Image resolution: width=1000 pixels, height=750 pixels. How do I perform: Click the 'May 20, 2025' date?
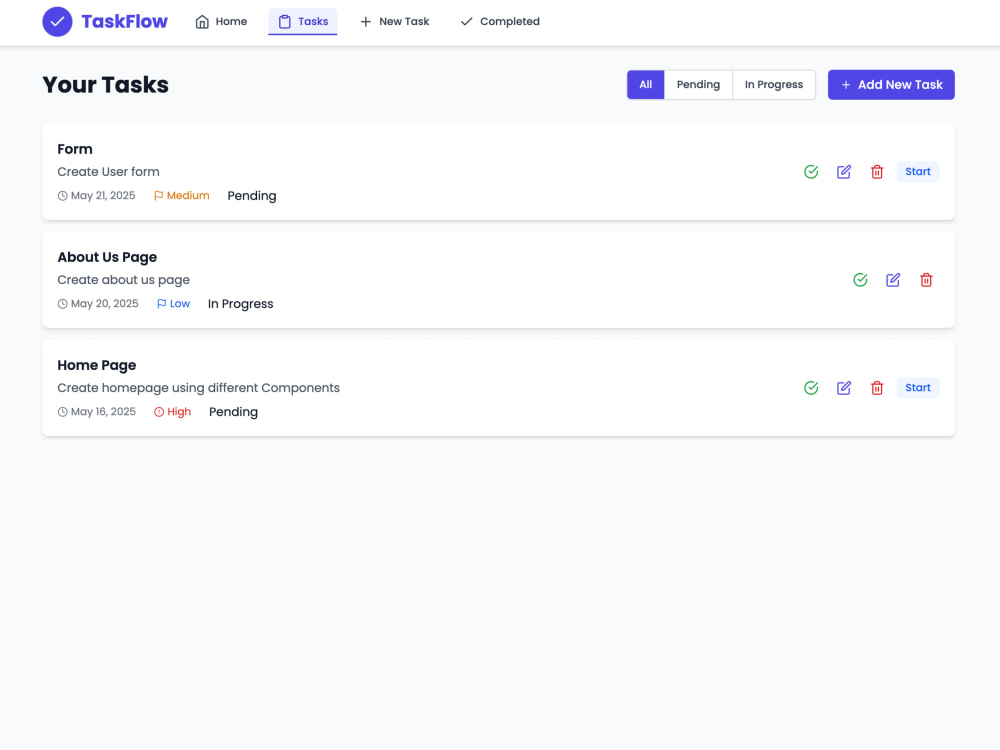tap(105, 304)
